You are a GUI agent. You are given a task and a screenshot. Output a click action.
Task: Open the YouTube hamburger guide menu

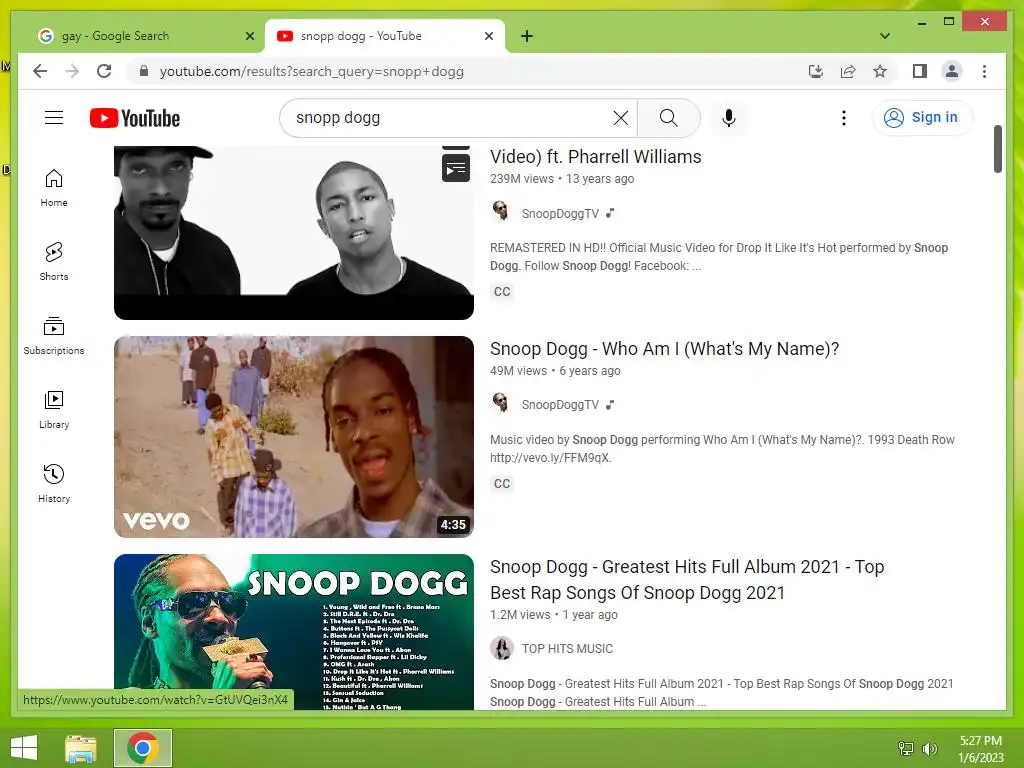tap(54, 118)
